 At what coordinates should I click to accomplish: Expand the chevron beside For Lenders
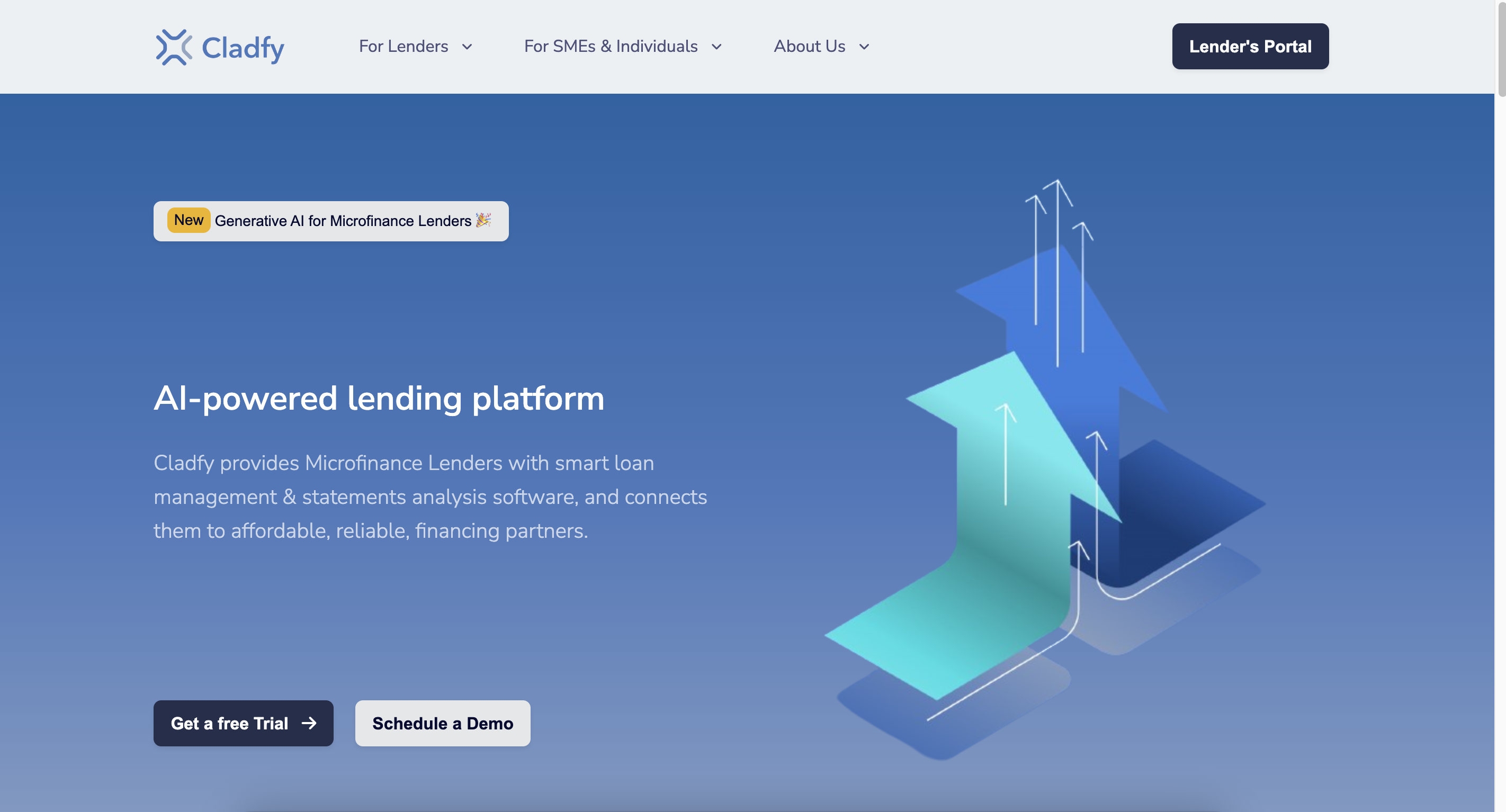(467, 47)
